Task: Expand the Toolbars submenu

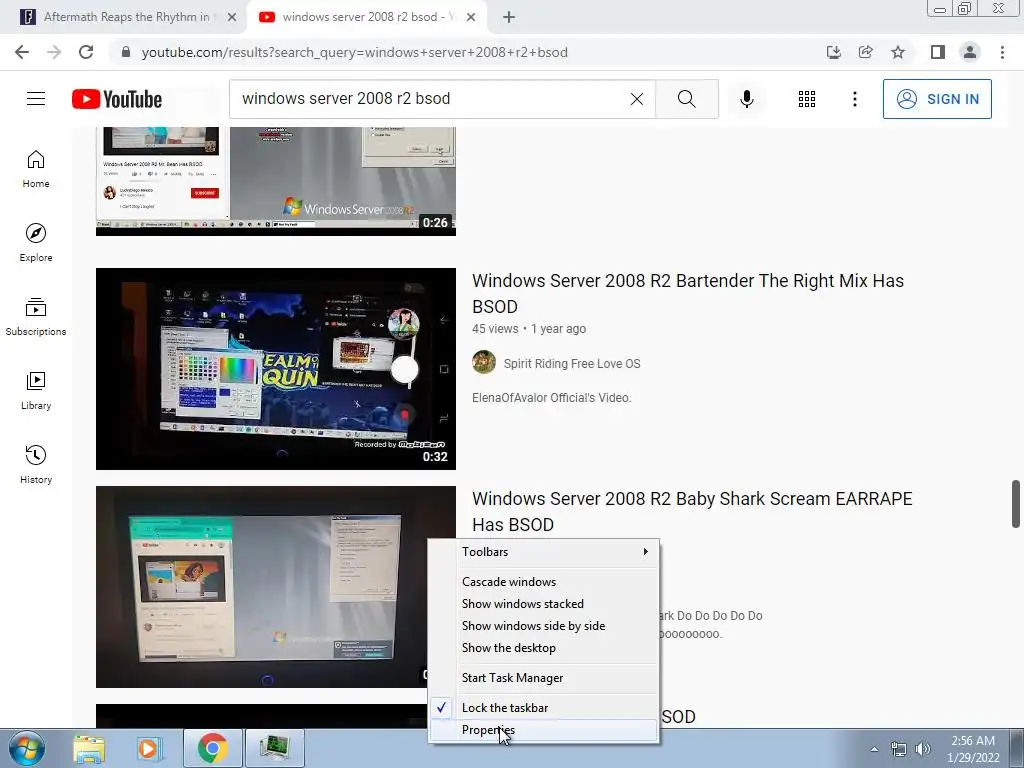Action: coord(543,552)
